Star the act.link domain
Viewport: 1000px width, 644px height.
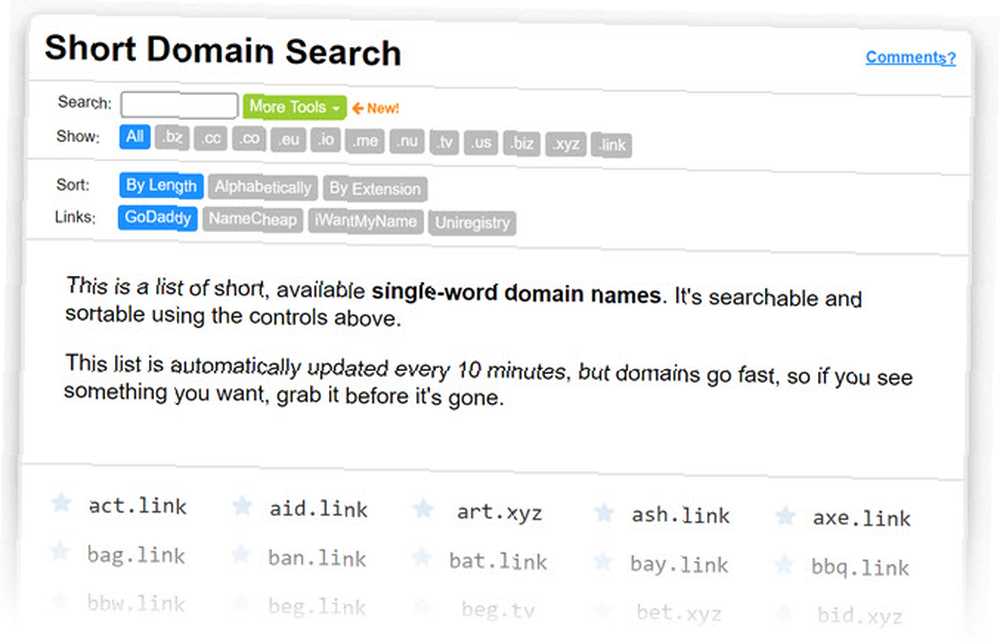[61, 502]
